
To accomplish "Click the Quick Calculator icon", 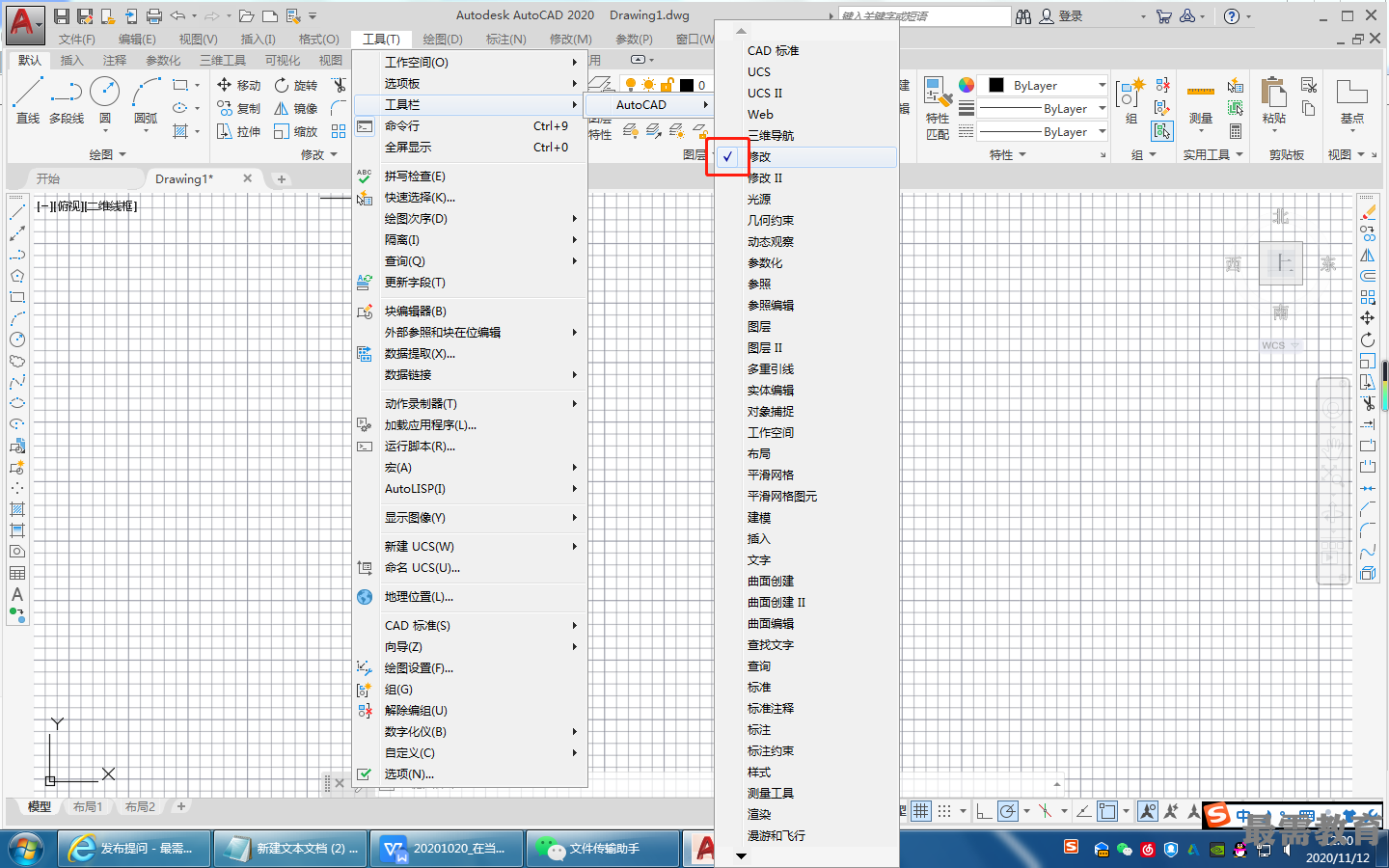I will click(1236, 131).
